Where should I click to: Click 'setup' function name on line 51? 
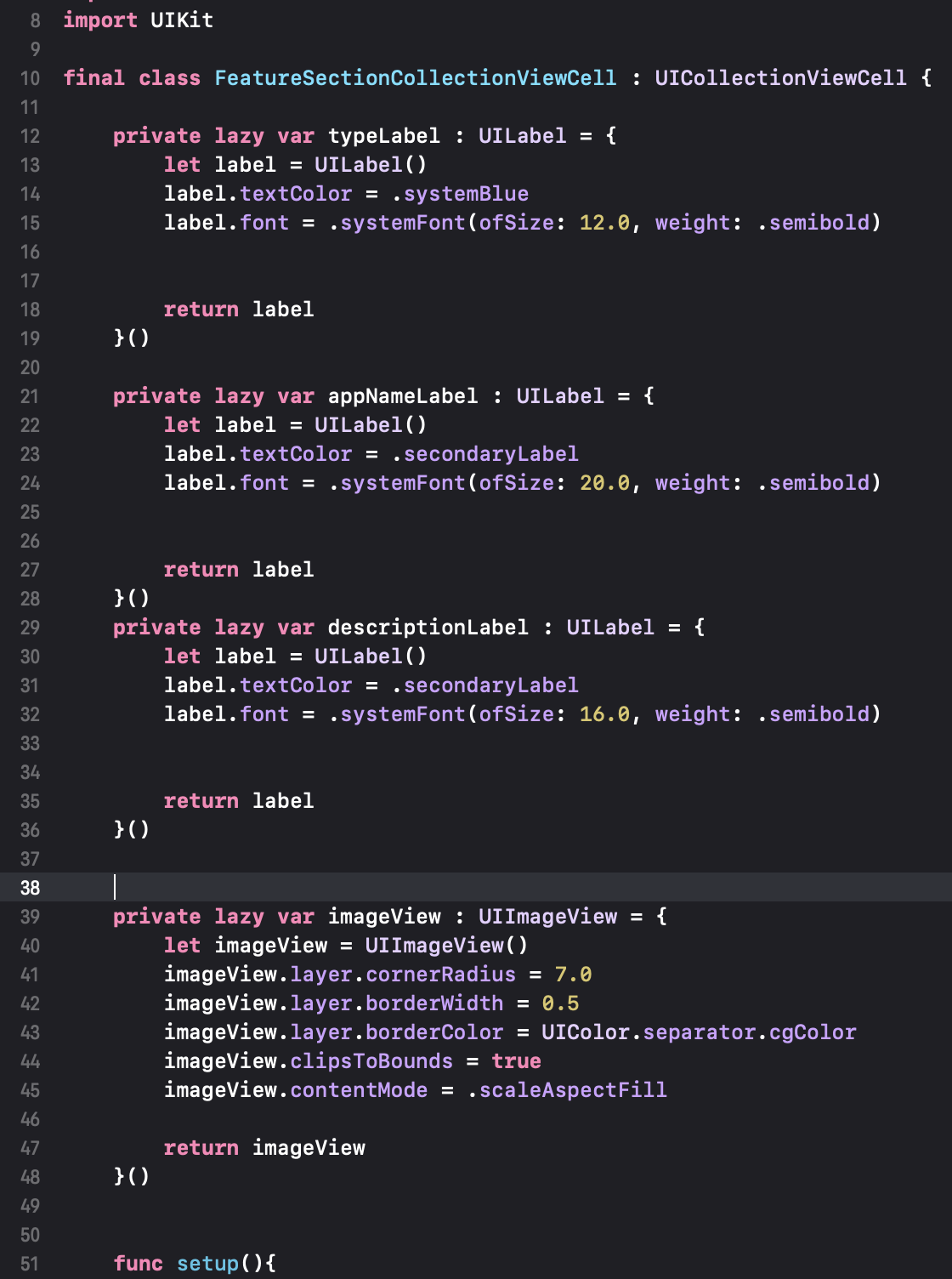pyautogui.click(x=207, y=1264)
